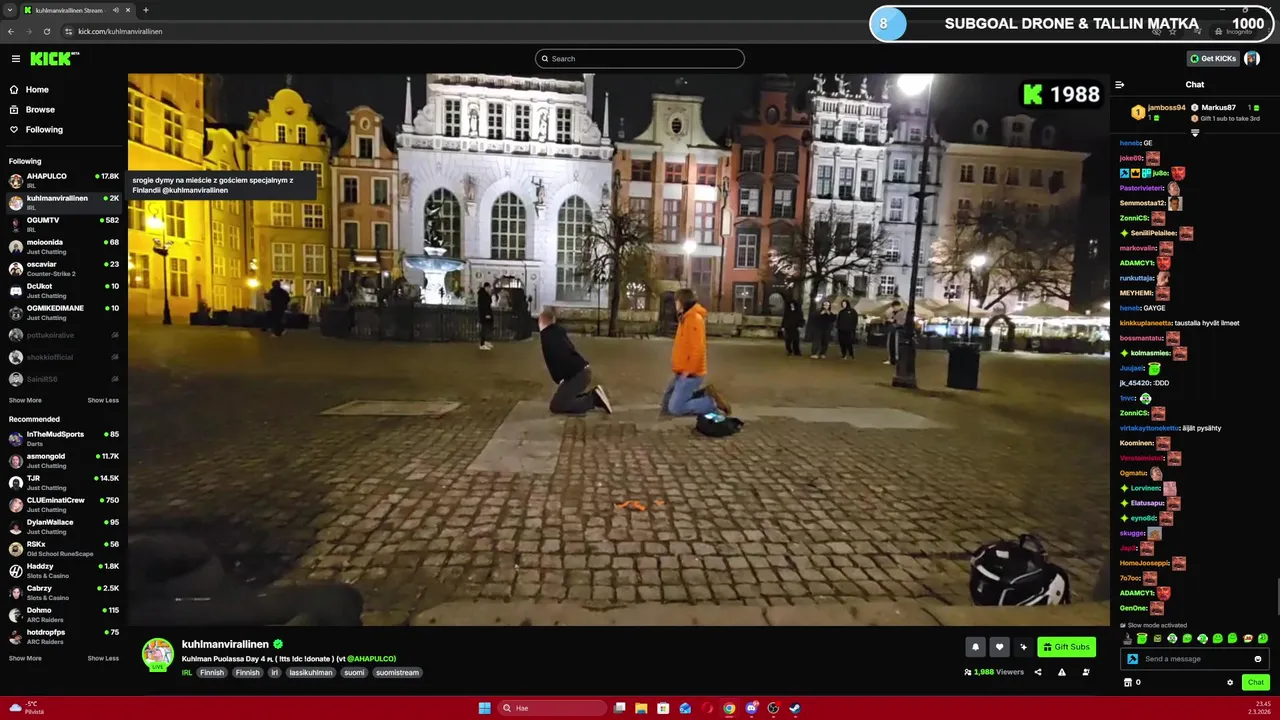
Task: Click the leftmost quick emote below chat
Action: [1128, 638]
